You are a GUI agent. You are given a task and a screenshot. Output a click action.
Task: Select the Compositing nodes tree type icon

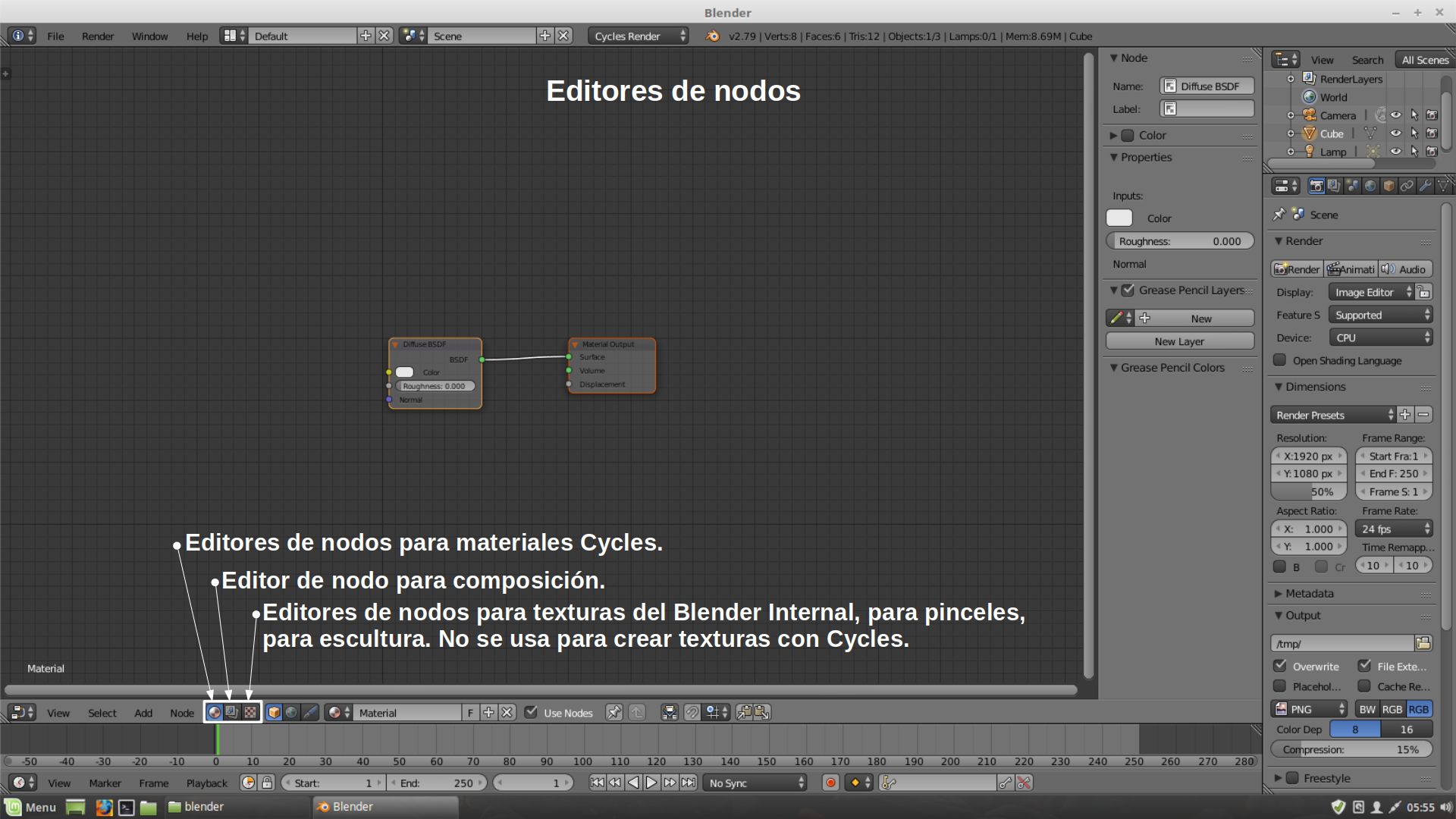click(x=232, y=712)
